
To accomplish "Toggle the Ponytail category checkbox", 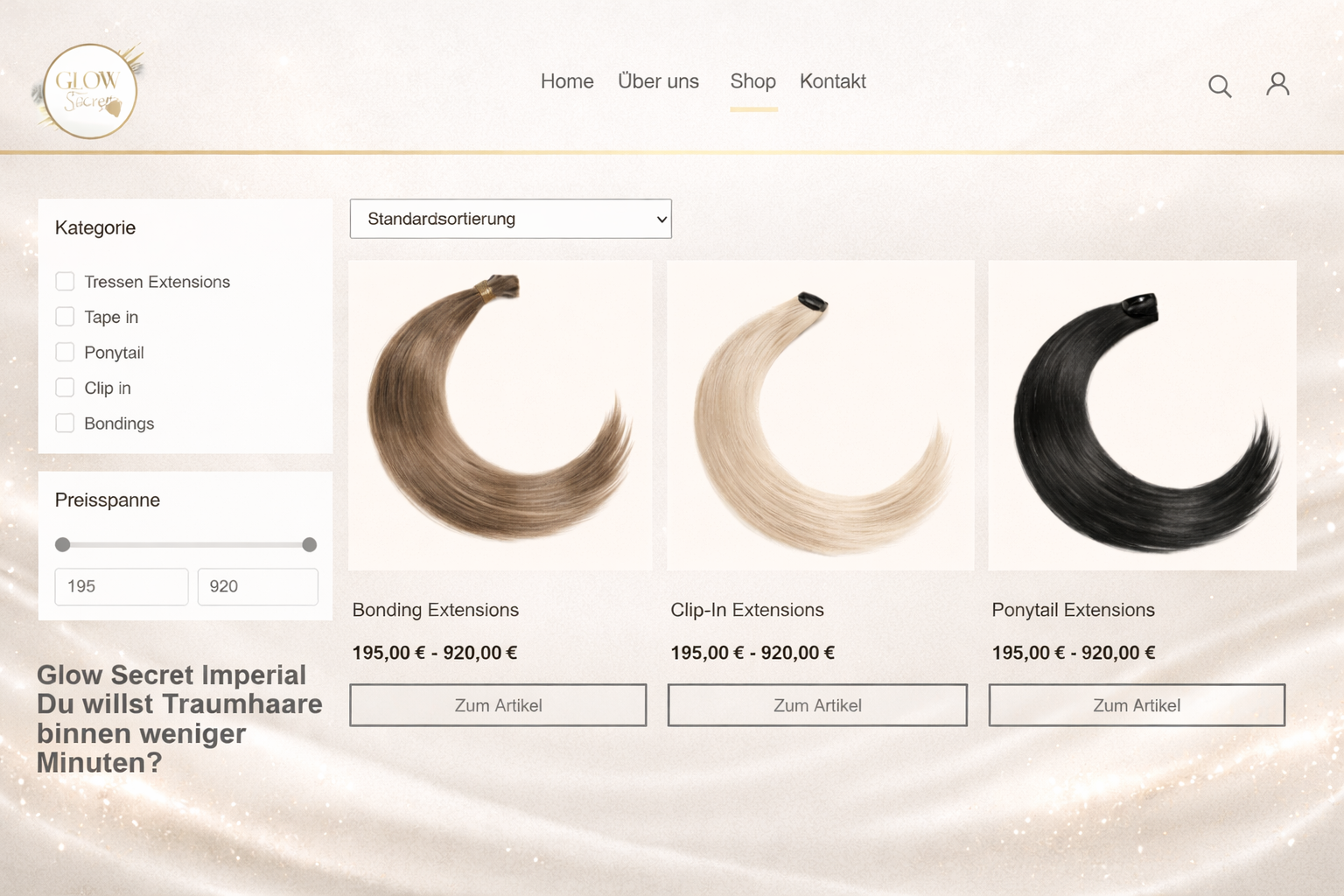I will pyautogui.click(x=65, y=353).
